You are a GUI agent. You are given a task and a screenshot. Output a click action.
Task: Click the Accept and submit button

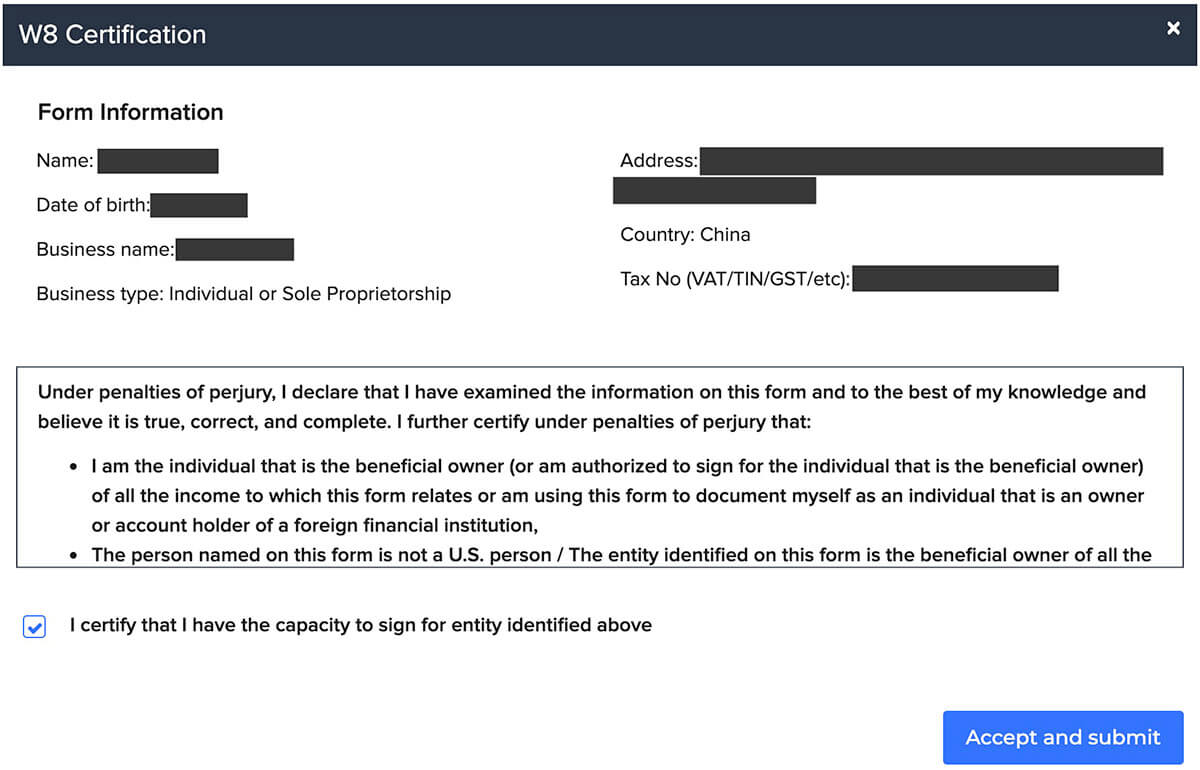1062,738
